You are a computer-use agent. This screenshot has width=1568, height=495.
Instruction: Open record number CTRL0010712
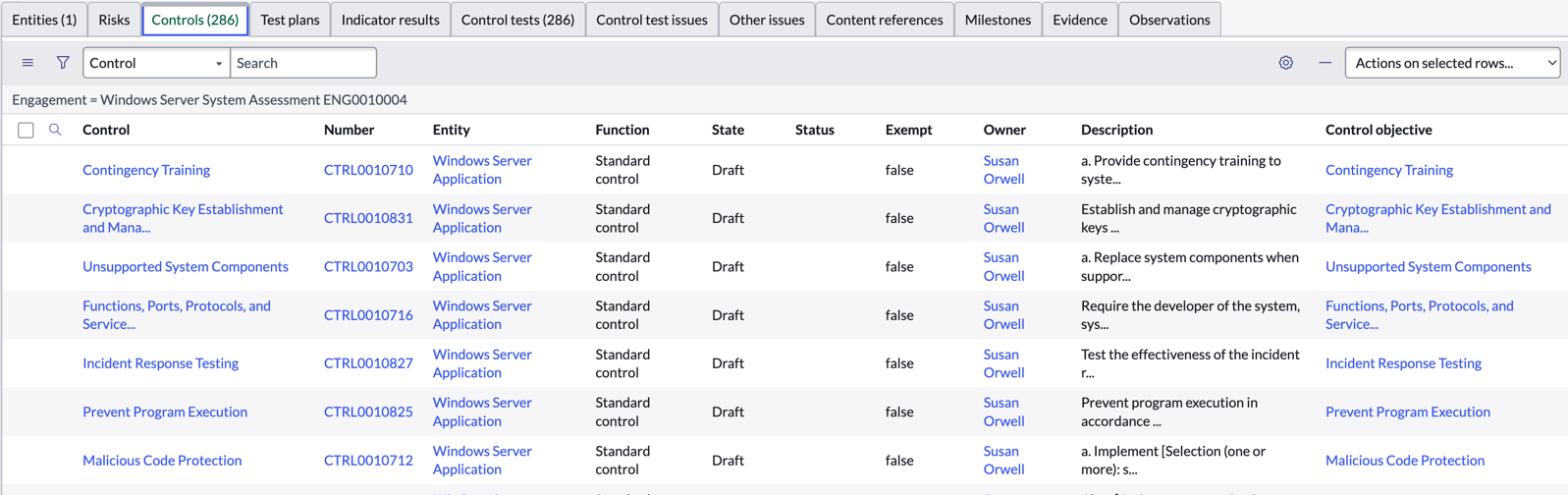click(368, 460)
